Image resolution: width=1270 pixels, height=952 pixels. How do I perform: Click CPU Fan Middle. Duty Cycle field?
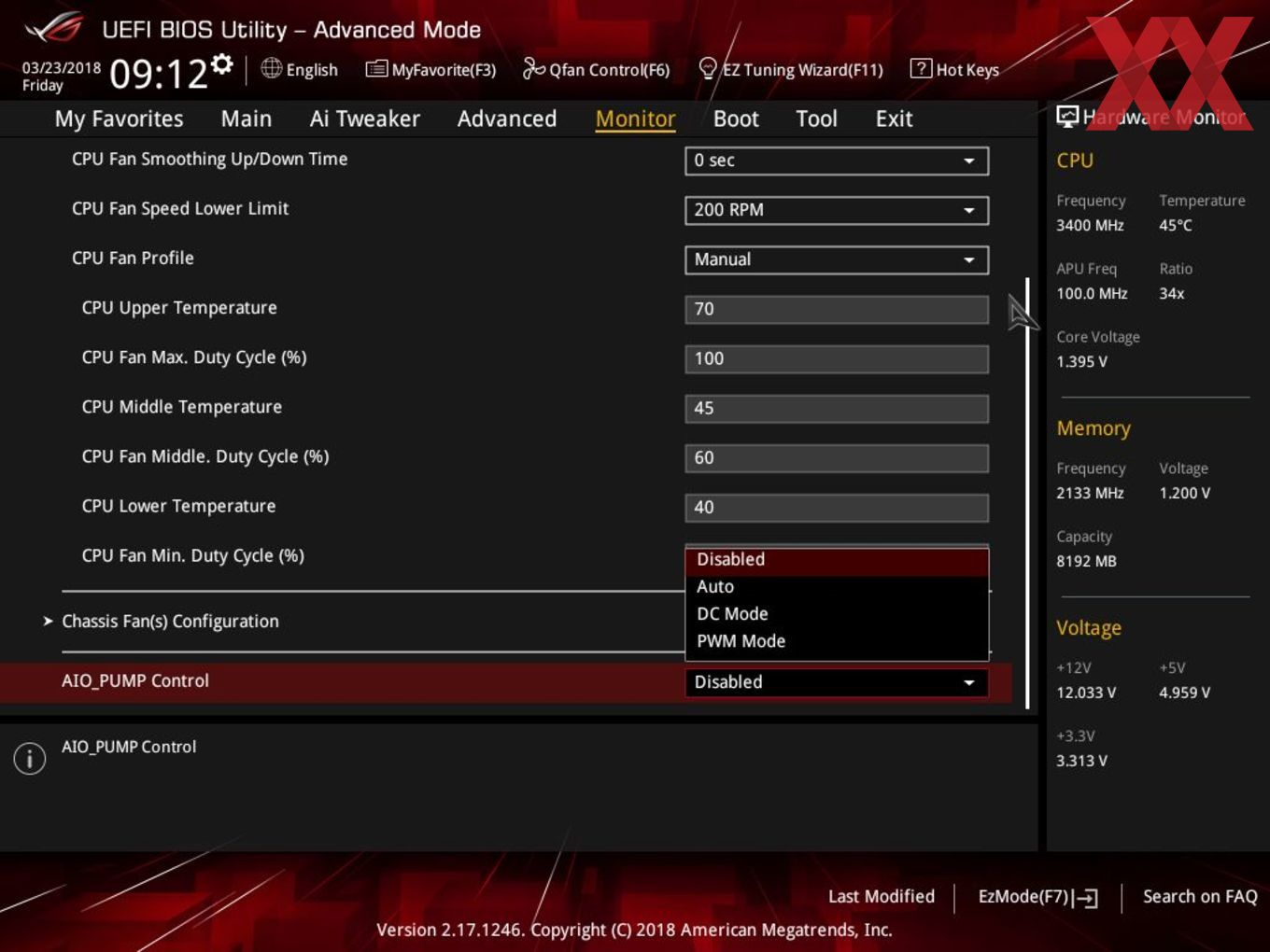(x=836, y=457)
